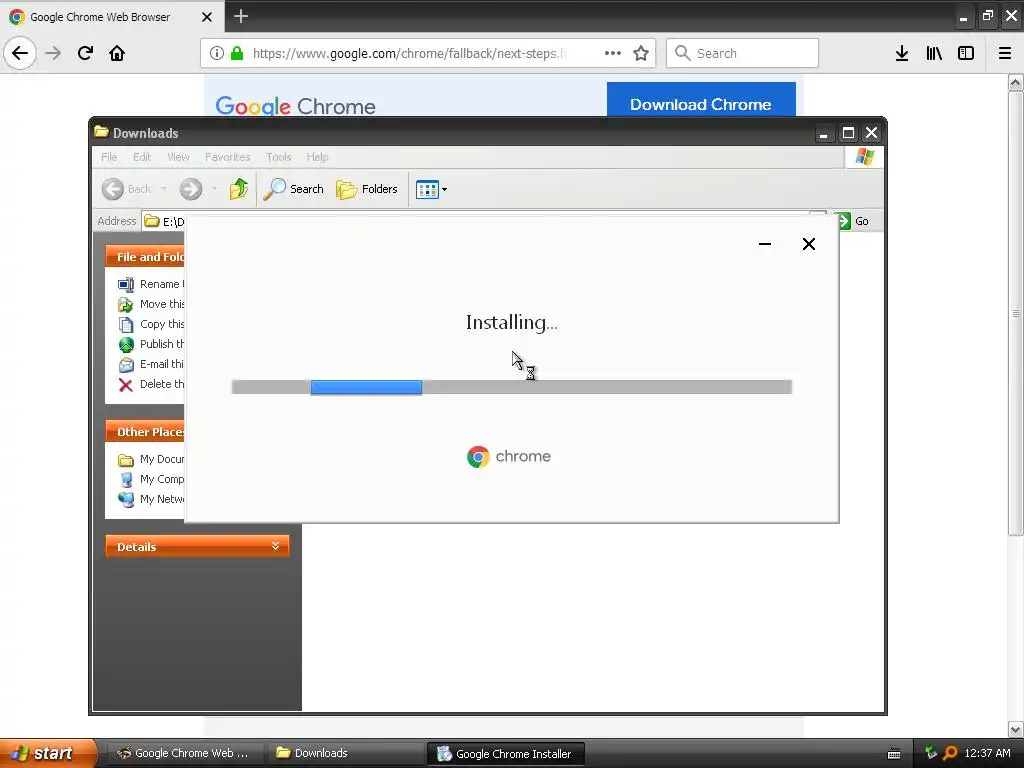Close the Chrome installer dialog
Screen dimensions: 1024x768
pos(808,244)
